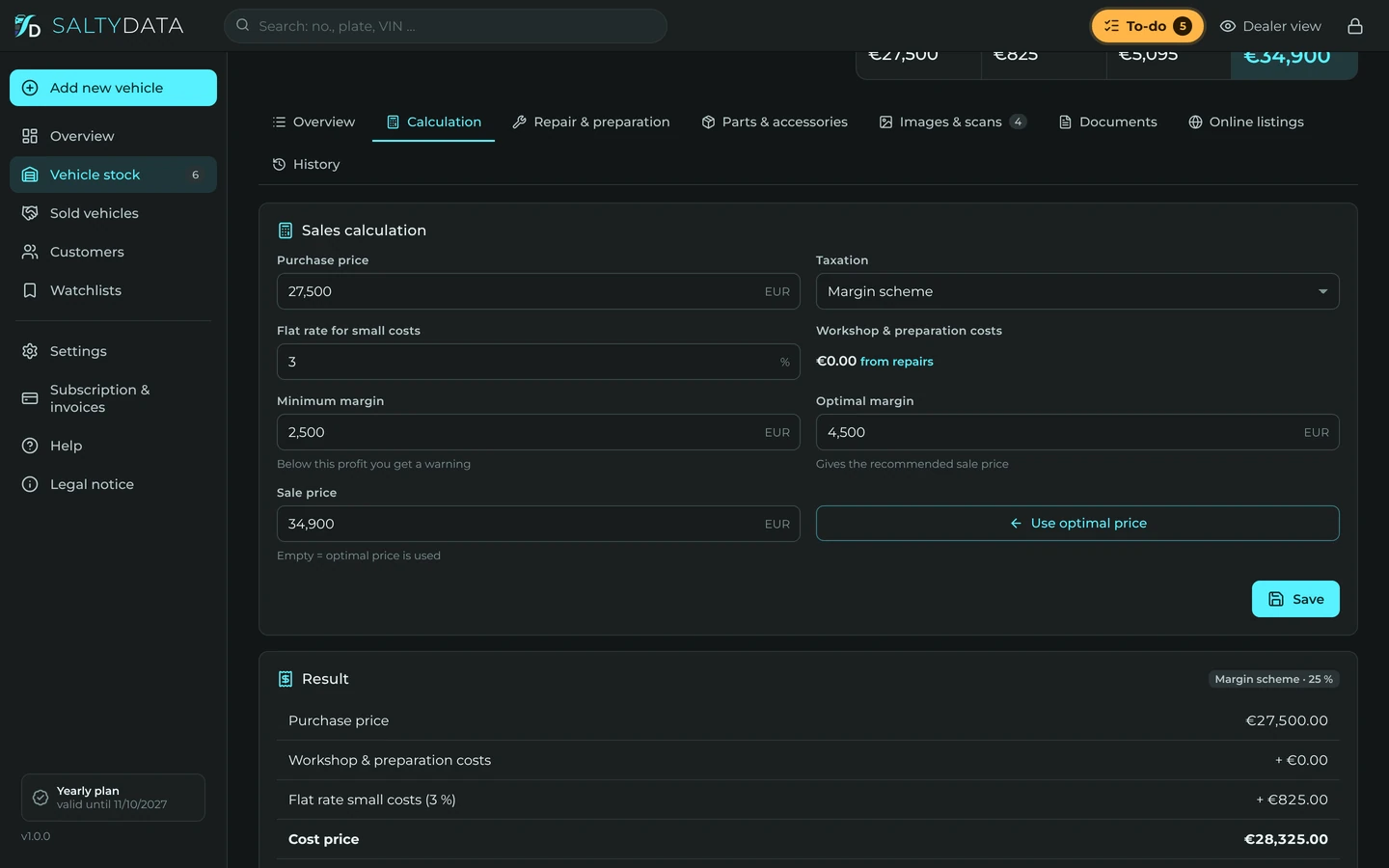The image size is (1389, 868).
Task: Click the eye icon beside Dealer view
Action: [1228, 26]
